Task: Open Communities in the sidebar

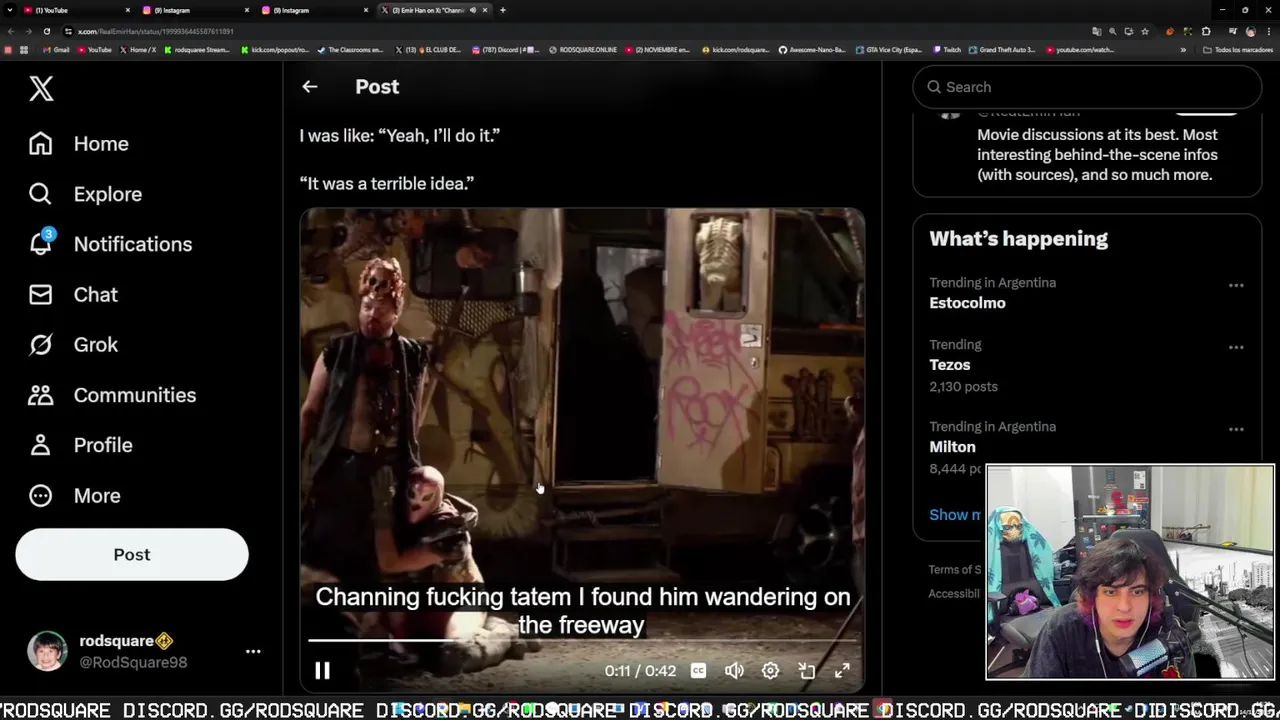Action: tap(112, 395)
